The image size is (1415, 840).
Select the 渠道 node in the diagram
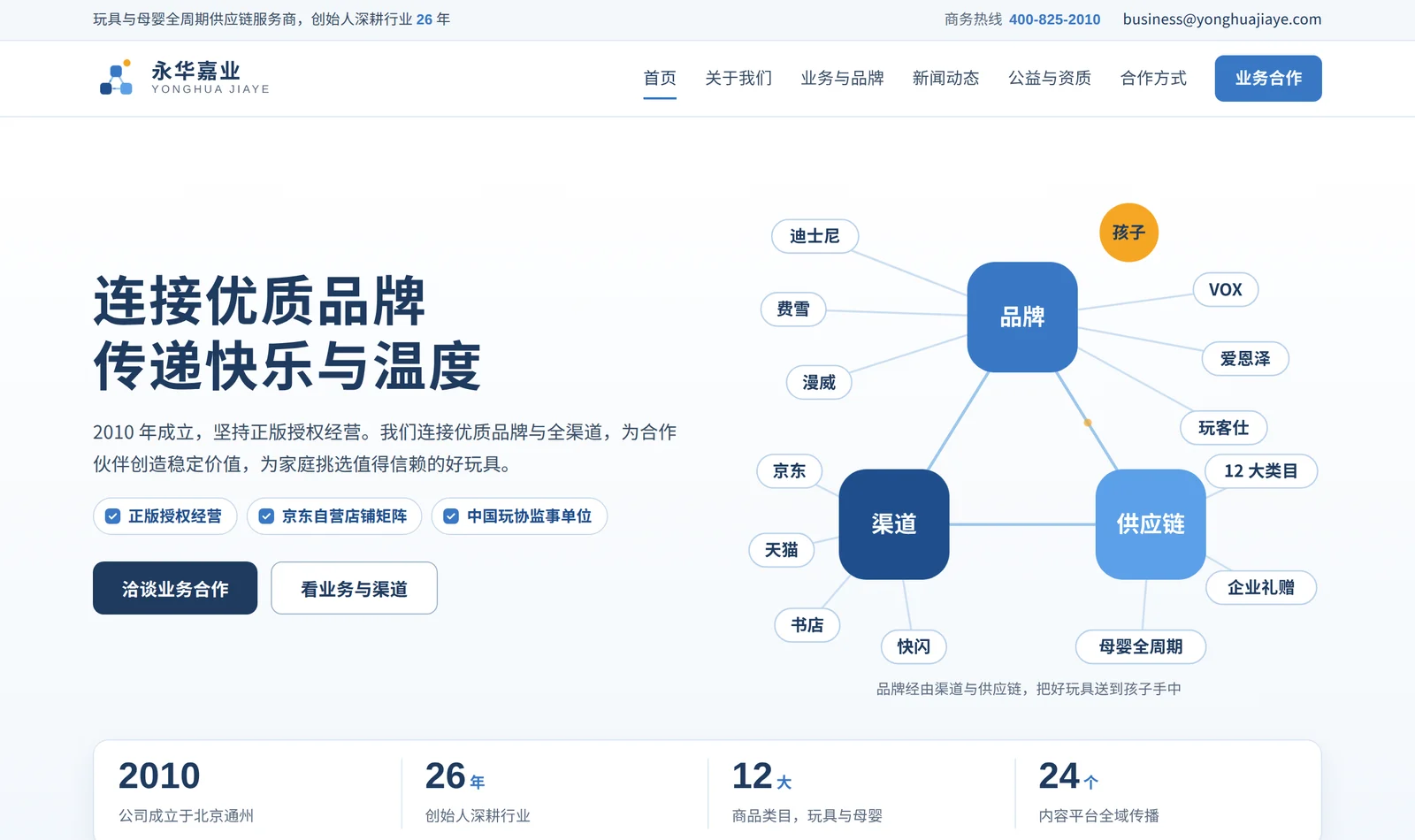pyautogui.click(x=894, y=524)
